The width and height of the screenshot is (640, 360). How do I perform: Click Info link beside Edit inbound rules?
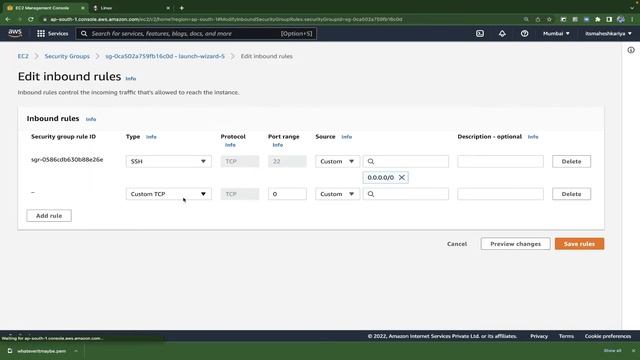point(131,78)
